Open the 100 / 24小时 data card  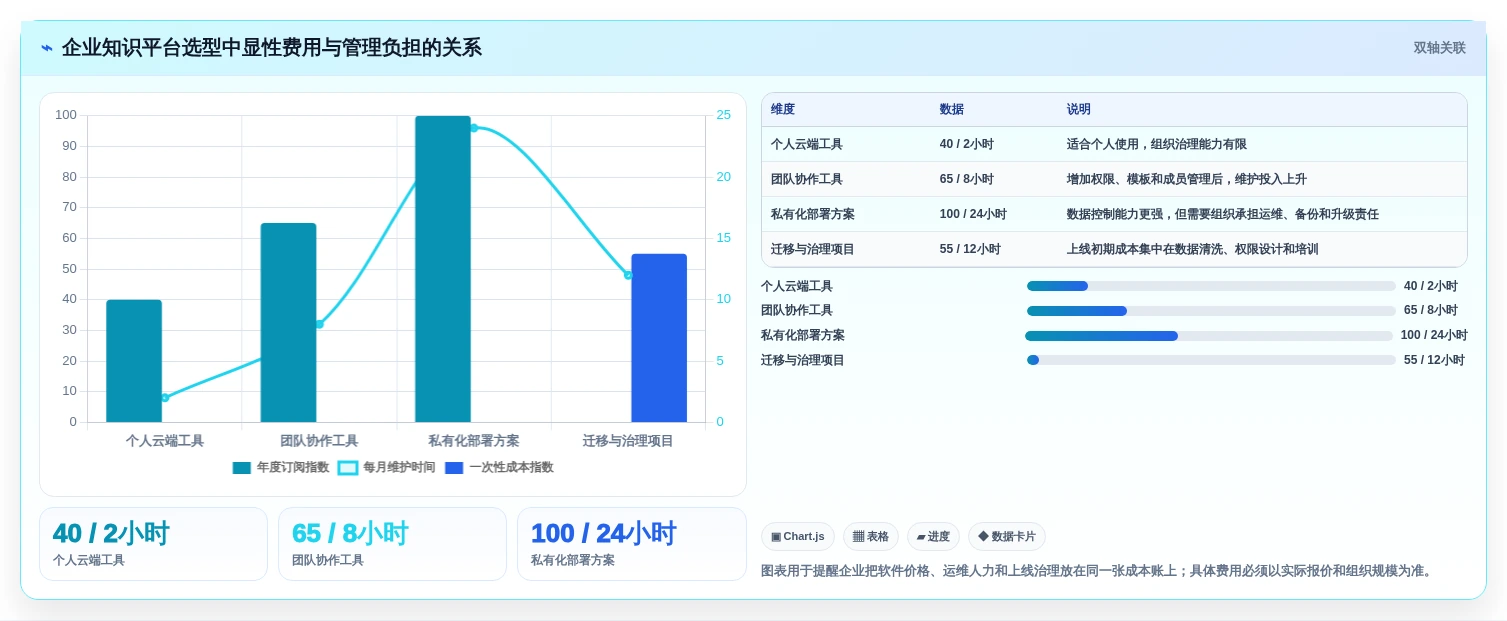[x=632, y=544]
